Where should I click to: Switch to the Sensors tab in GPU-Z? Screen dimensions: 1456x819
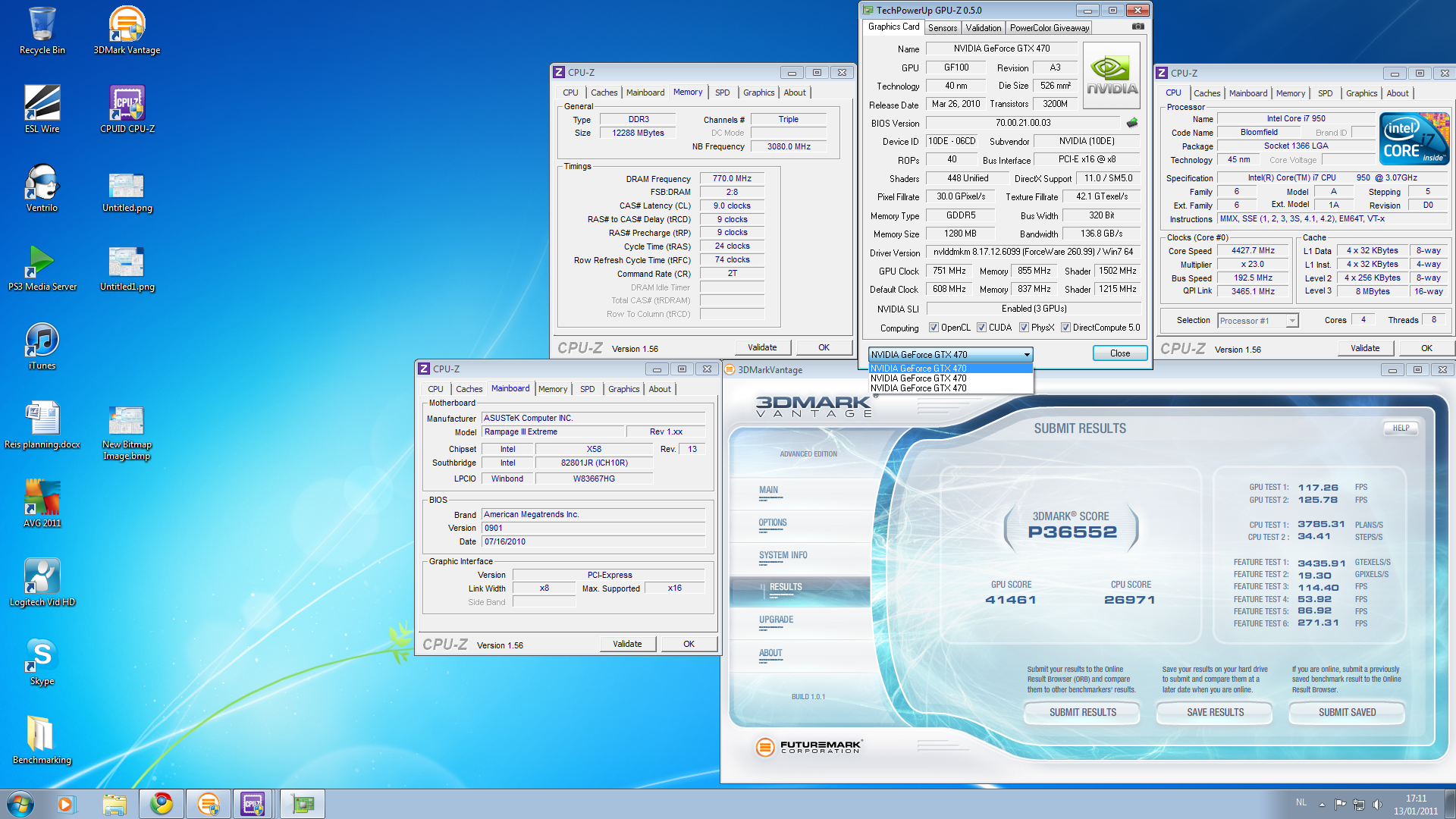[943, 28]
